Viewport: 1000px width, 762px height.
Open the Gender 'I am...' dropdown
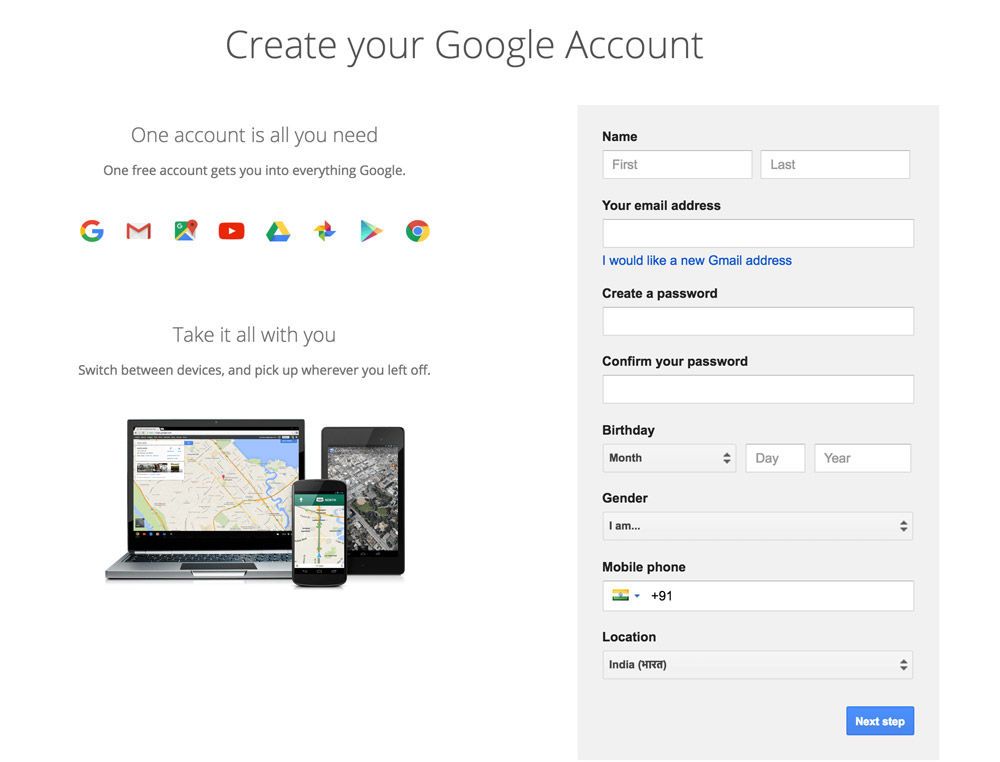758,526
